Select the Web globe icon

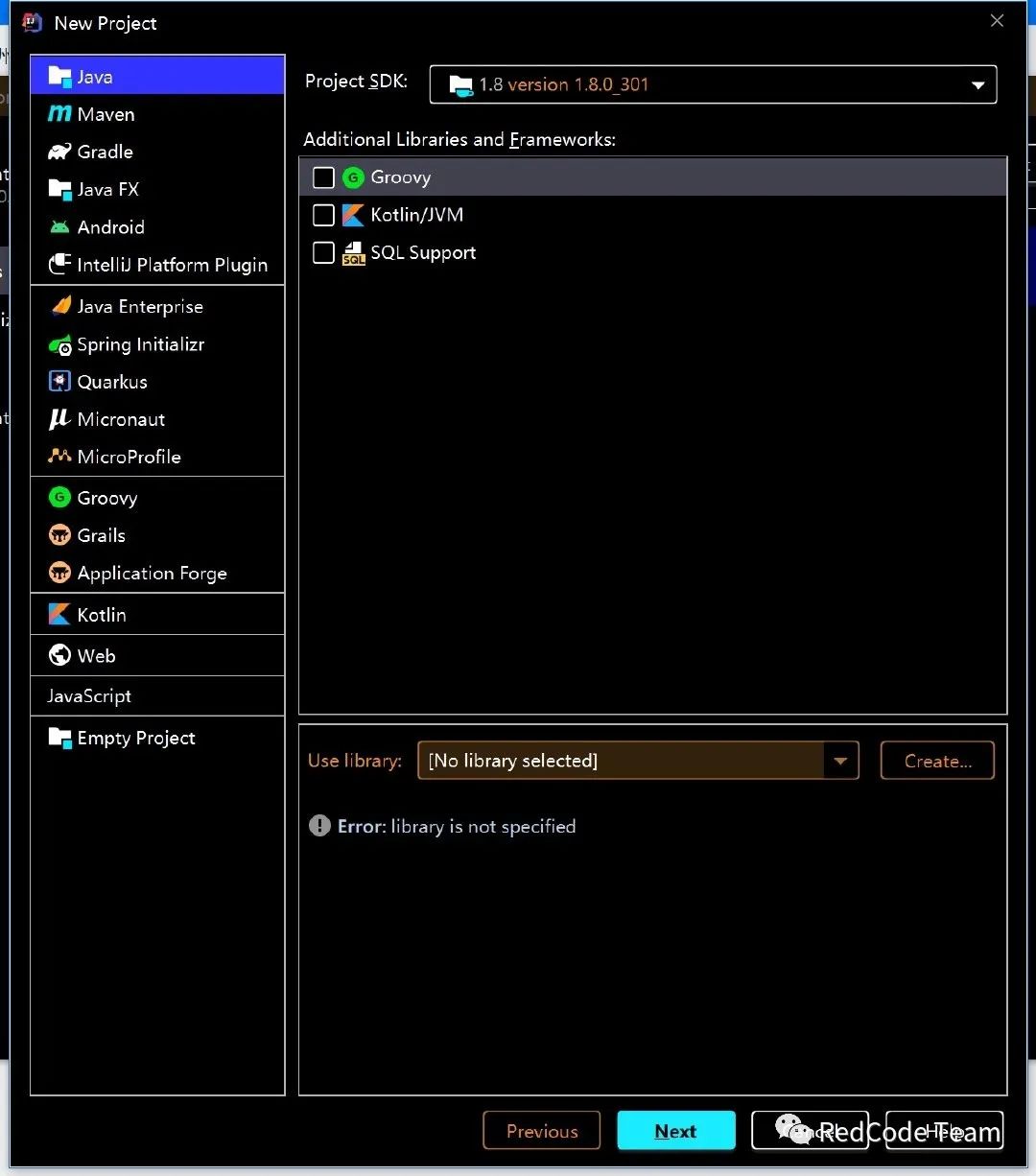59,656
